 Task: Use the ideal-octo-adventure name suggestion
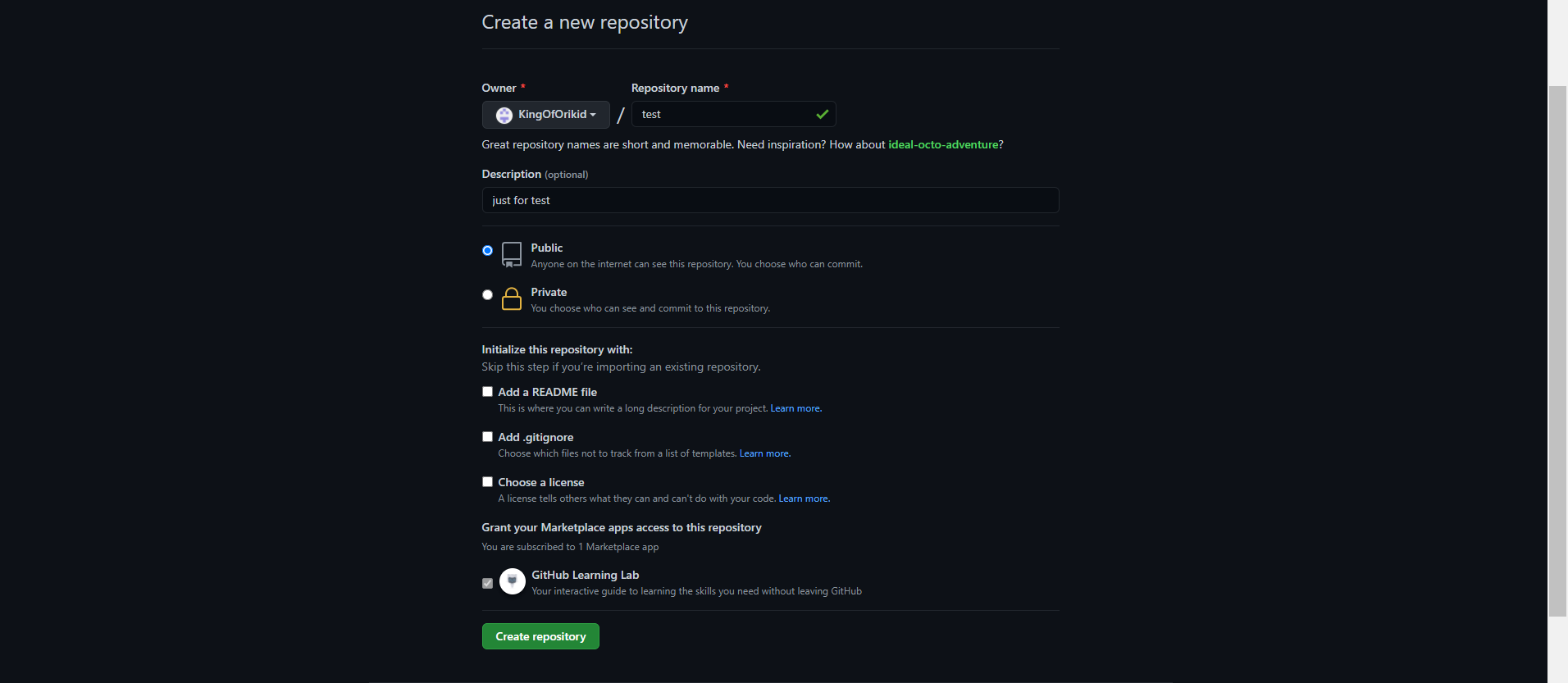pos(943,144)
